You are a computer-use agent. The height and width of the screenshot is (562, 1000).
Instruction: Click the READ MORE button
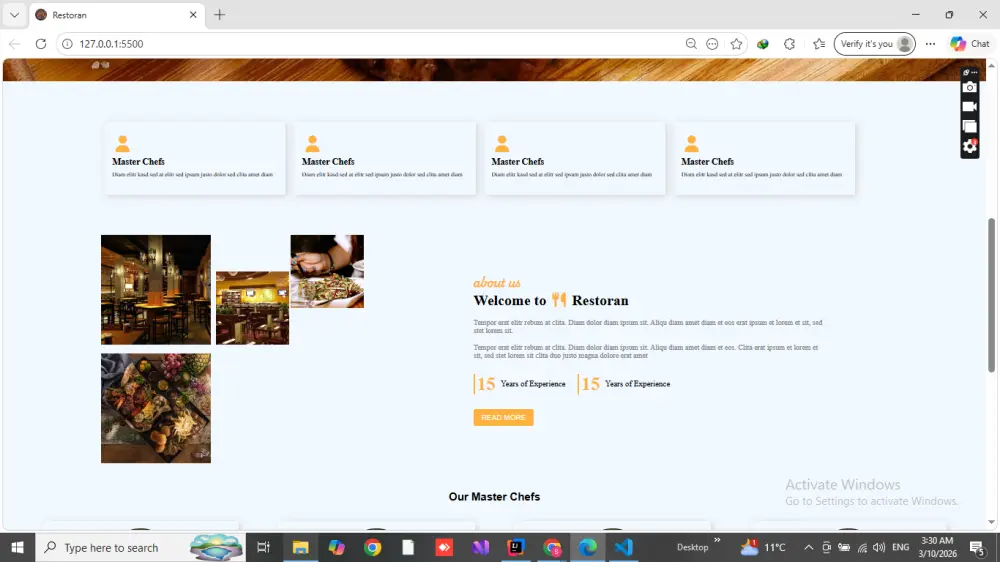[x=503, y=417]
